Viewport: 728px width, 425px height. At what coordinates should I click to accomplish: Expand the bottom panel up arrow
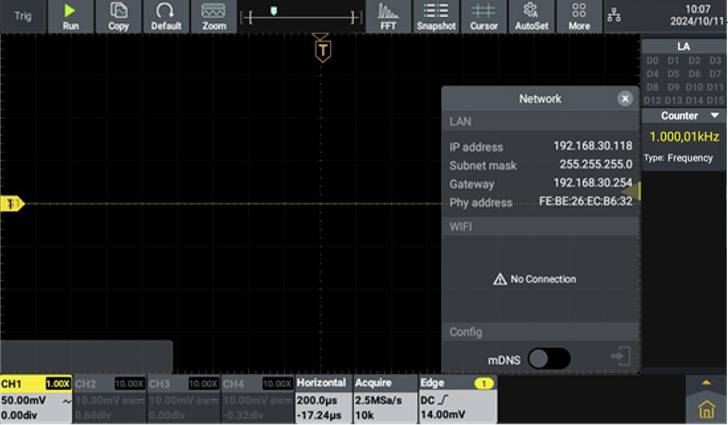point(706,383)
